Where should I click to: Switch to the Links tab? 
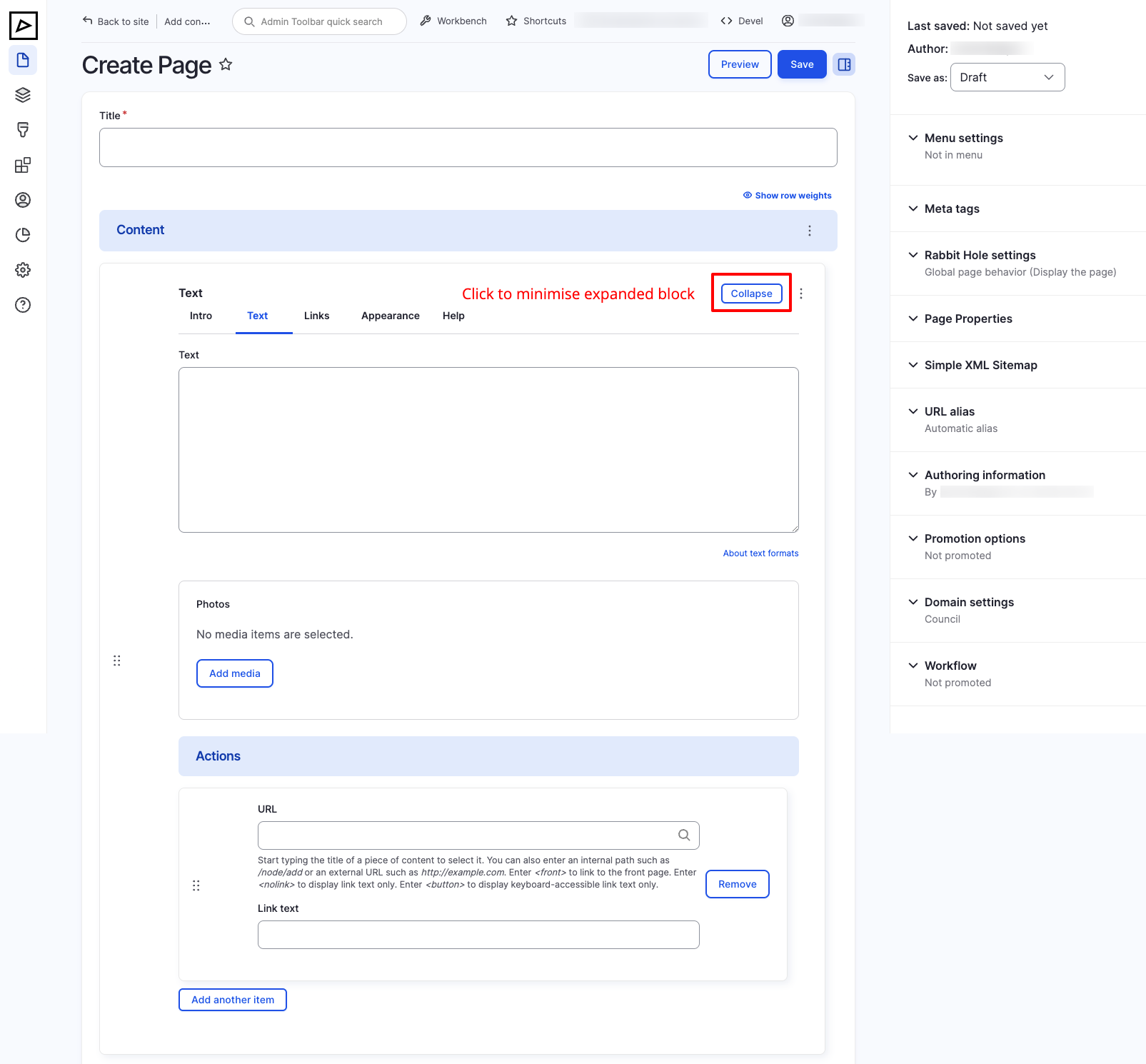(x=316, y=316)
